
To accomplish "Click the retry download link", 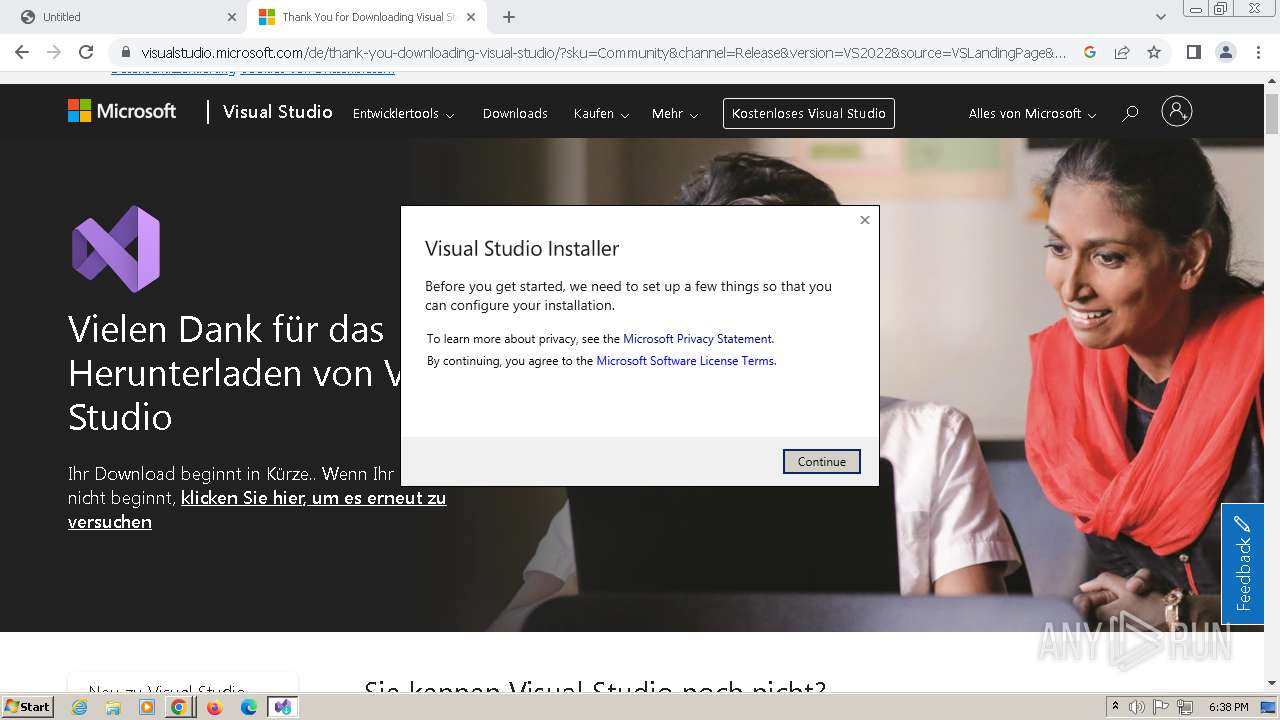I will [257, 509].
